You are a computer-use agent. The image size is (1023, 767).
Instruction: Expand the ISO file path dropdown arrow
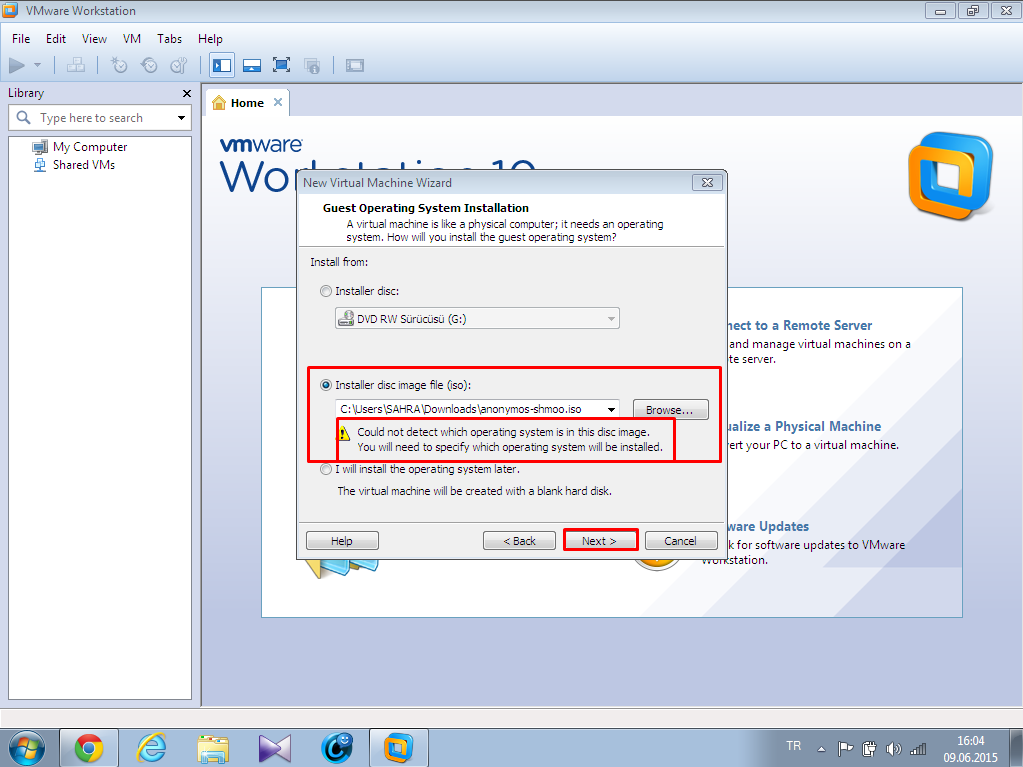(611, 410)
